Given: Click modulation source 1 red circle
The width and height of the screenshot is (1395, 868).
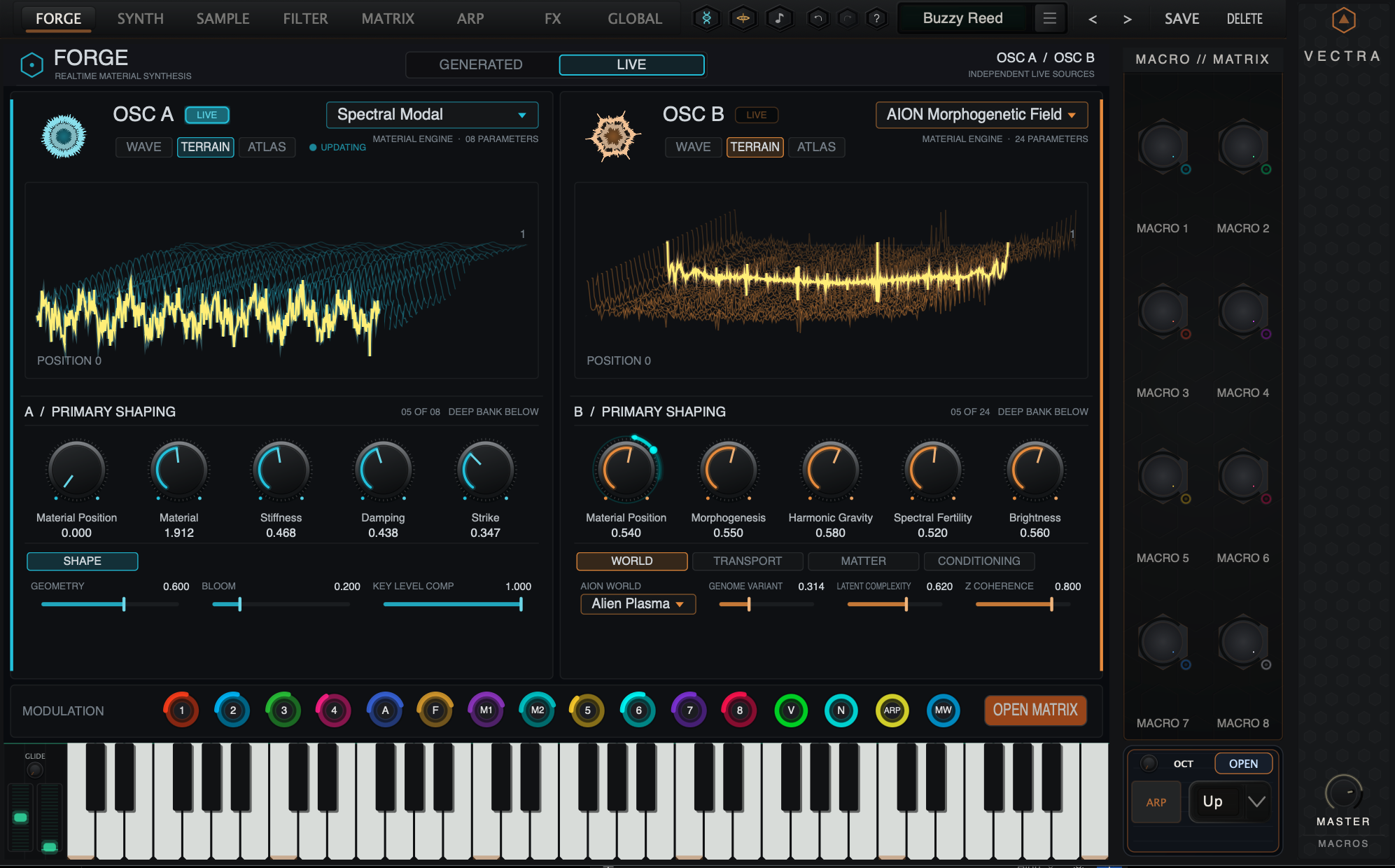Looking at the screenshot, I should [x=181, y=710].
